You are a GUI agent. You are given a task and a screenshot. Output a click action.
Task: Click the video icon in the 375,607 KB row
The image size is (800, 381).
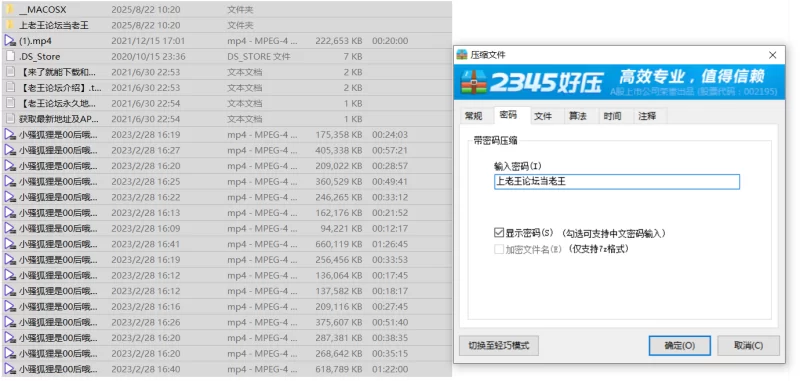pyautogui.click(x=10, y=322)
